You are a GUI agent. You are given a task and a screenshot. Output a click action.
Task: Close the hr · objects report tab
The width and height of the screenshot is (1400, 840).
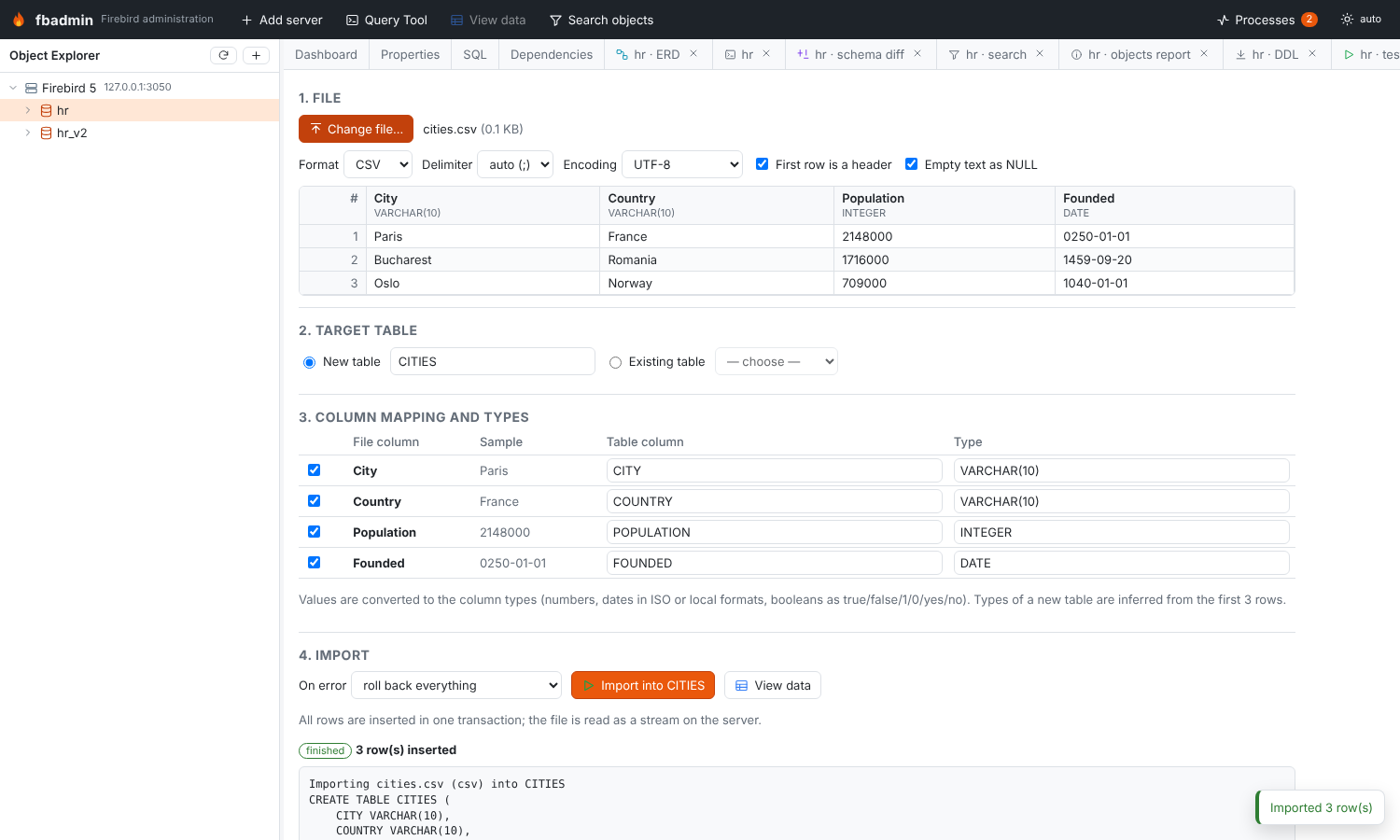1204,54
